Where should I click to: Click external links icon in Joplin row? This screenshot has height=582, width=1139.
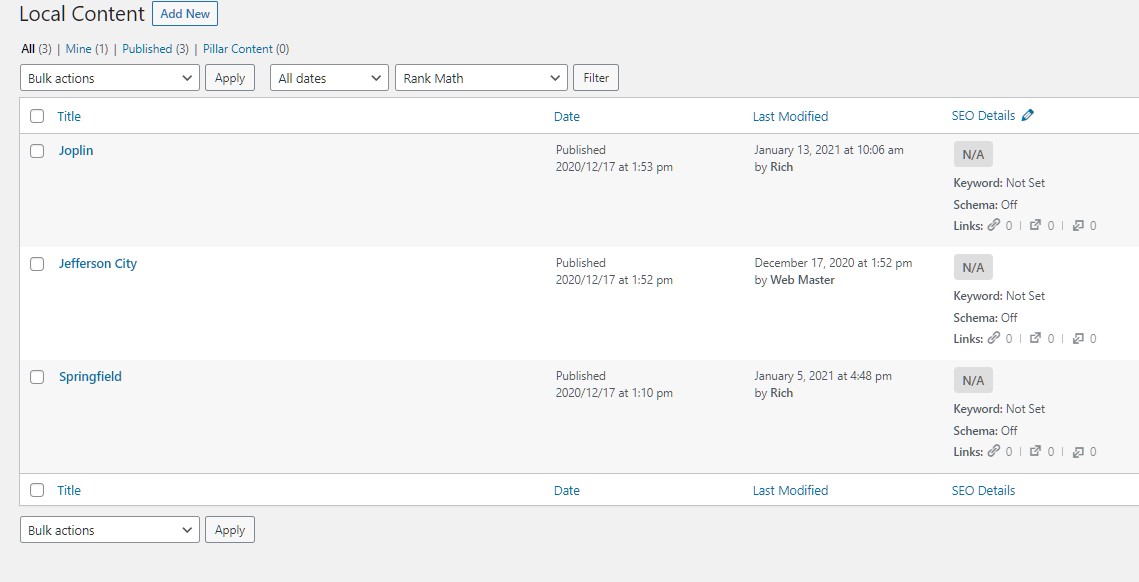1036,225
